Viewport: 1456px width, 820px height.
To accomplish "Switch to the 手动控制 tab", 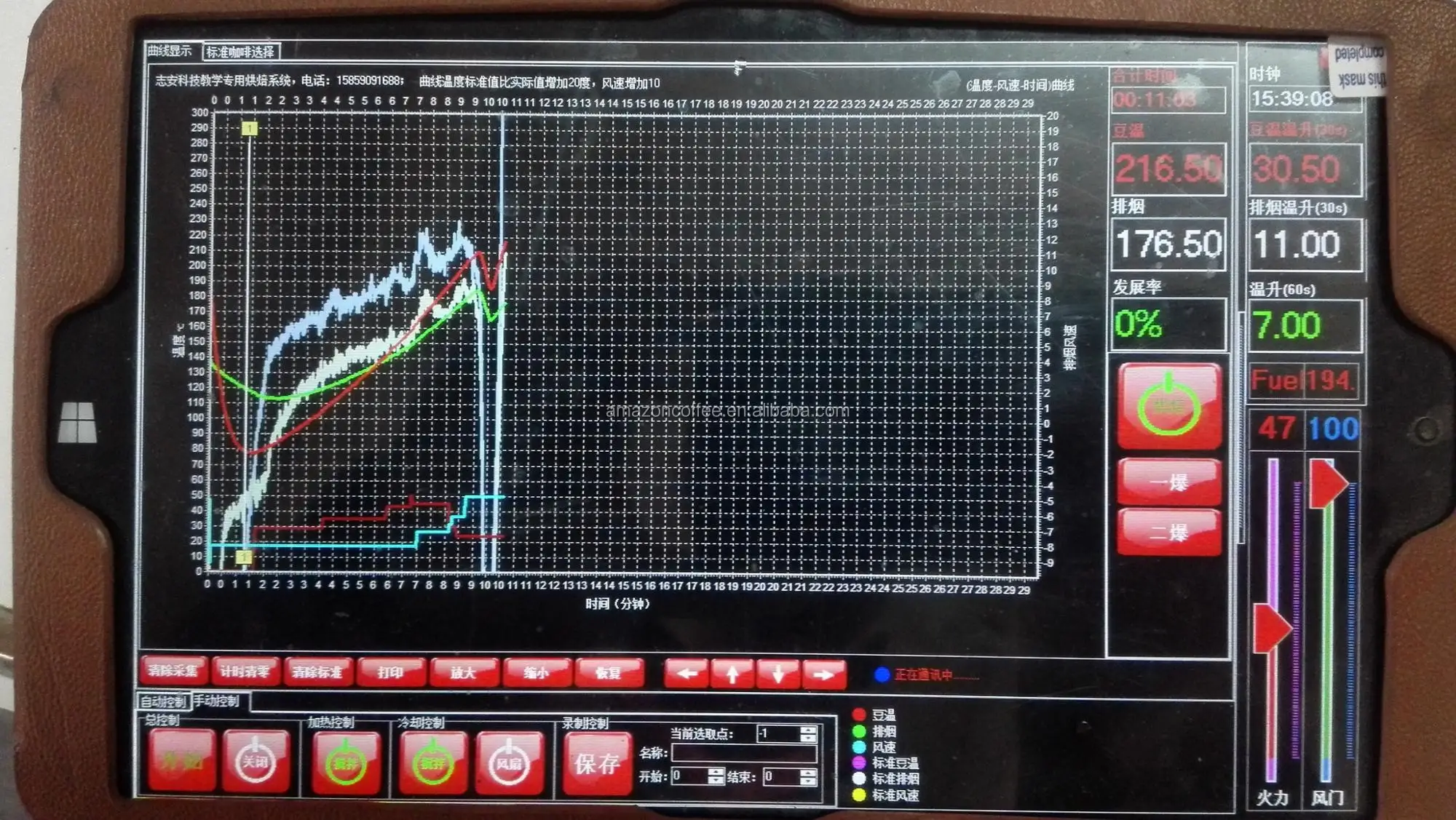I will 218,701.
